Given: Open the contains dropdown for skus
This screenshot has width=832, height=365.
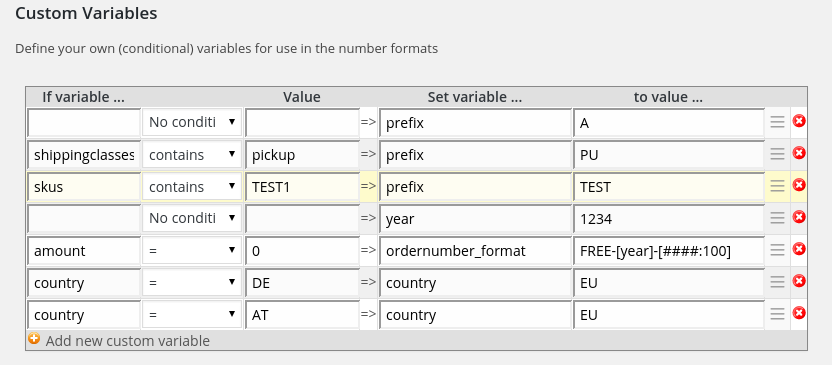Looking at the screenshot, I should (x=192, y=186).
